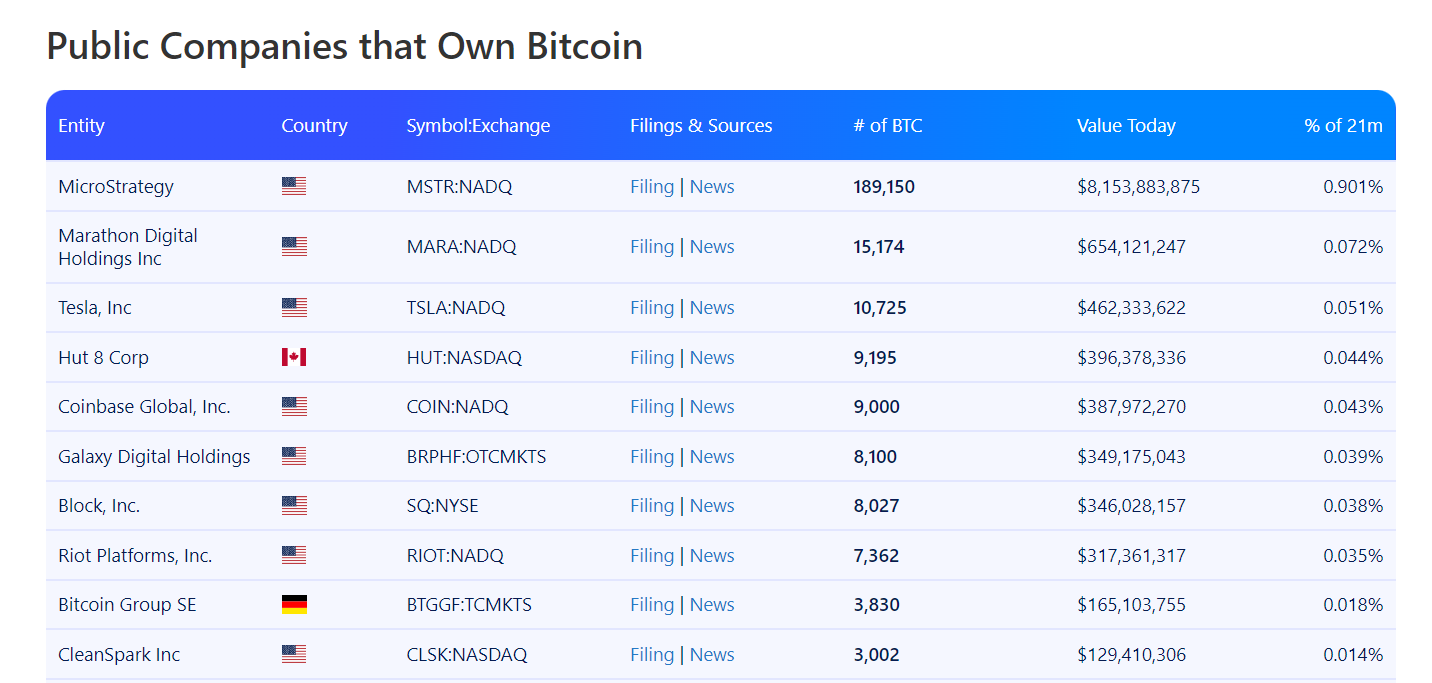Select the Coinbase Global, Inc. name
This screenshot has width=1432, height=683.
pos(144,407)
